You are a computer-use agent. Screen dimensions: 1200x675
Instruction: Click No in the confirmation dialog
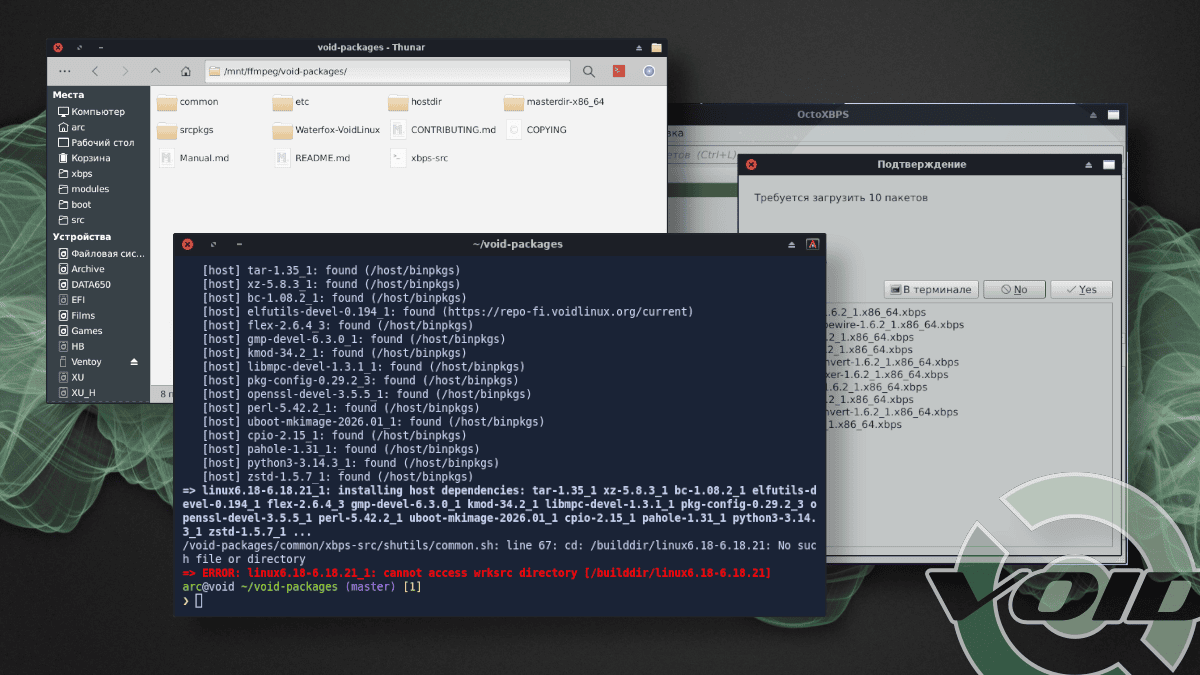[1014, 290]
